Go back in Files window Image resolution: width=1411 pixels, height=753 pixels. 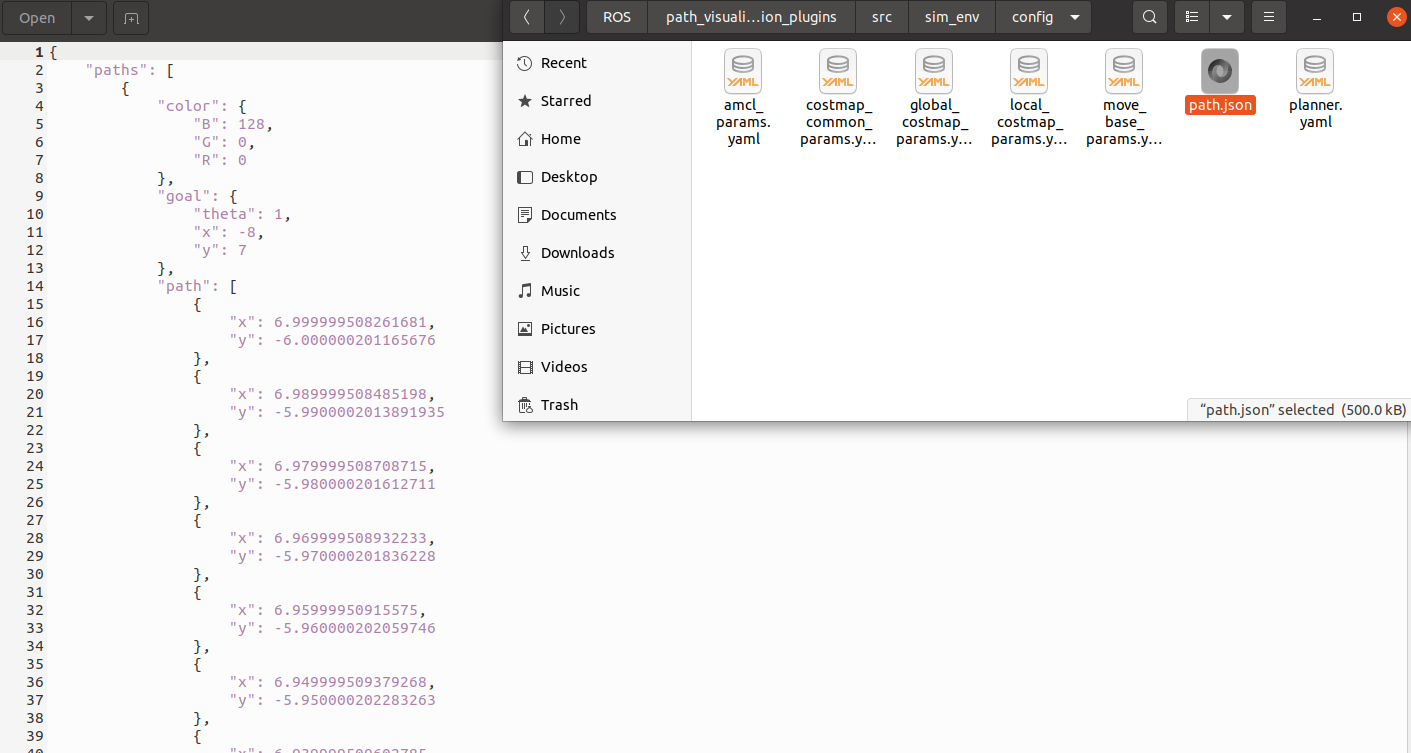point(527,17)
